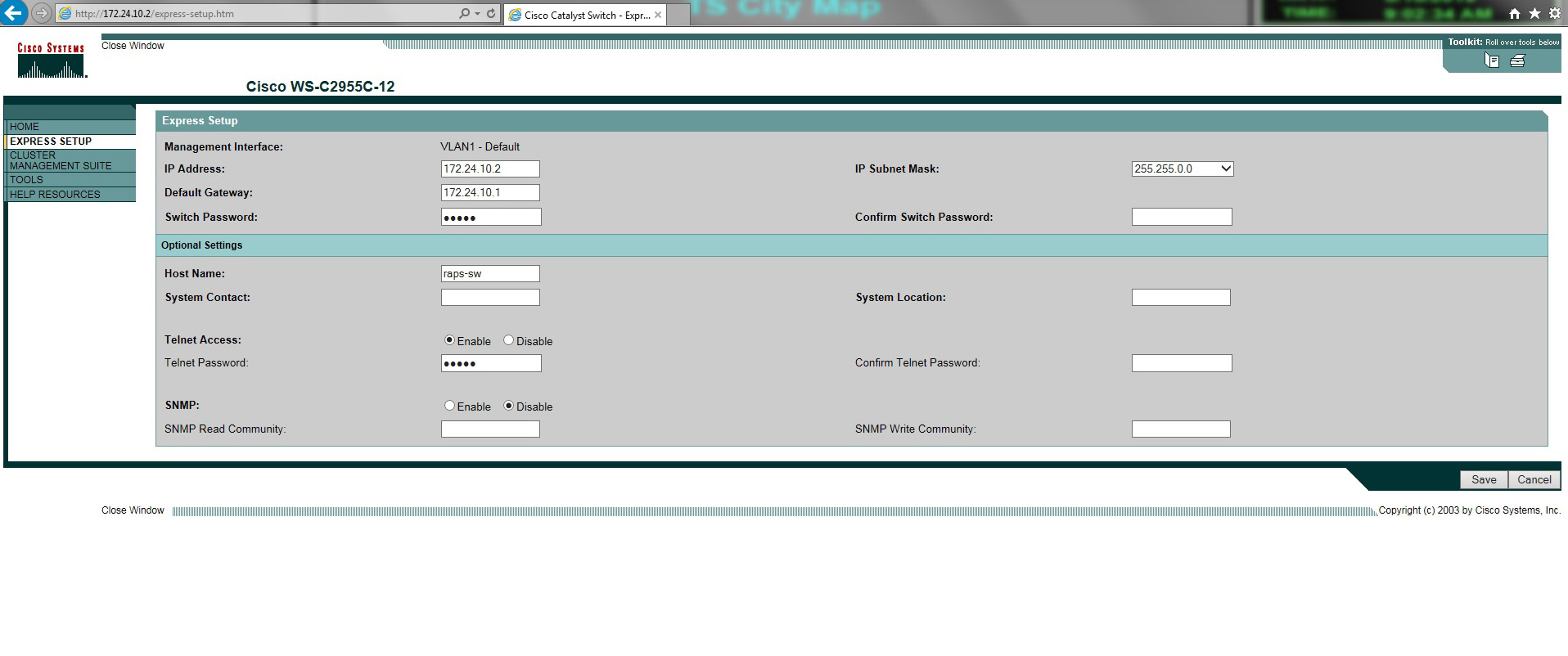Open browser tools gear icon
This screenshot has width=1568, height=656.
pos(1554,13)
